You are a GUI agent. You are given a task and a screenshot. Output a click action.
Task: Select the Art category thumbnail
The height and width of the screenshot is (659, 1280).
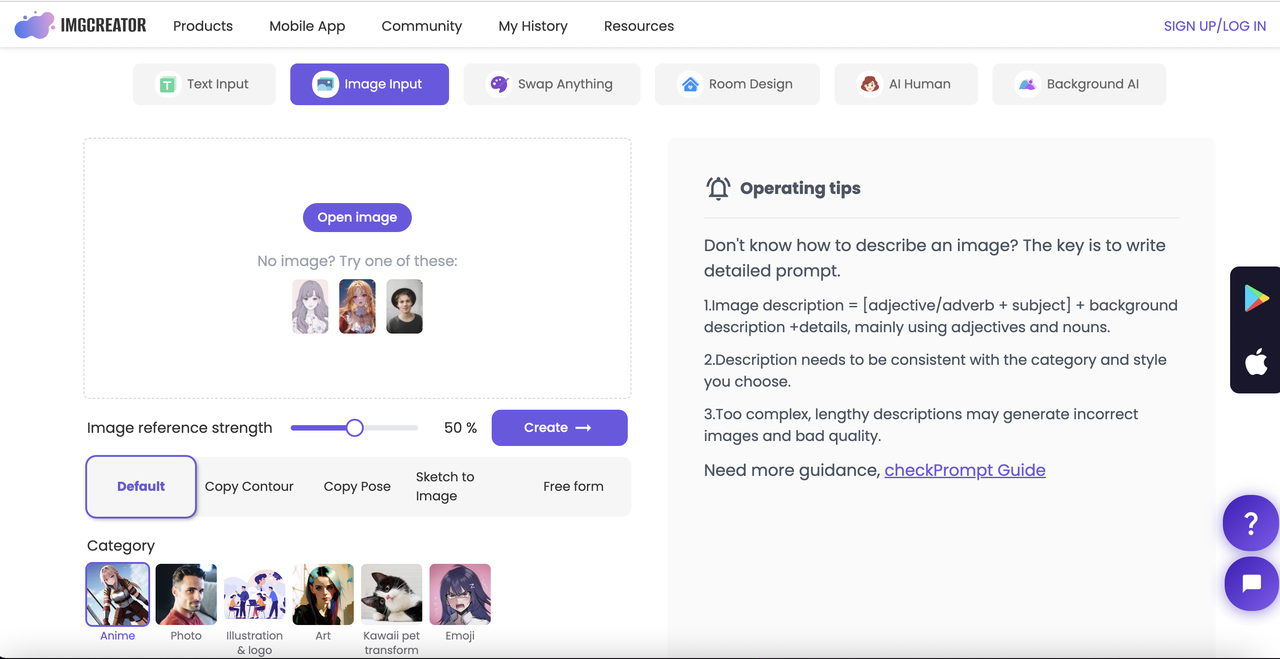[x=323, y=594]
